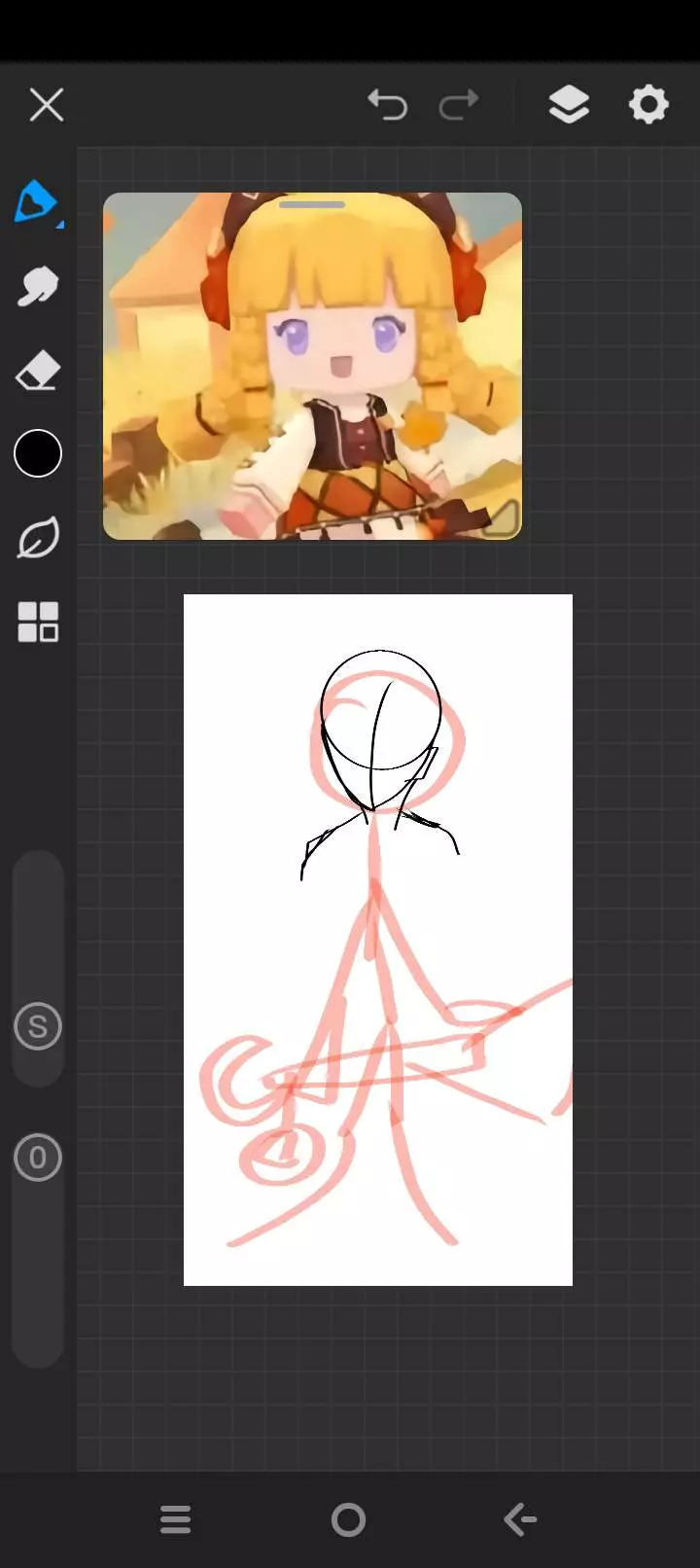Undo the last stroke
Viewport: 700px width, 1568px height.
tap(387, 104)
